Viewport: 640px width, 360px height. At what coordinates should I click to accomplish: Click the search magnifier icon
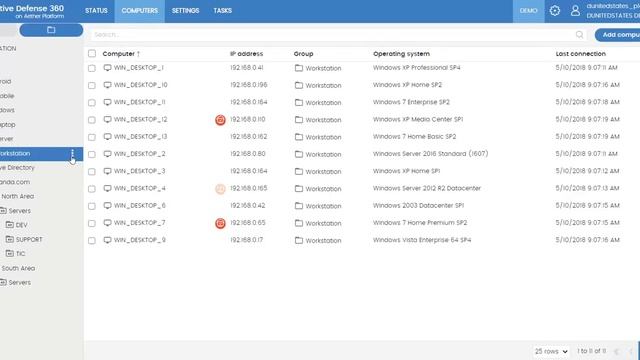pyautogui.click(x=579, y=35)
